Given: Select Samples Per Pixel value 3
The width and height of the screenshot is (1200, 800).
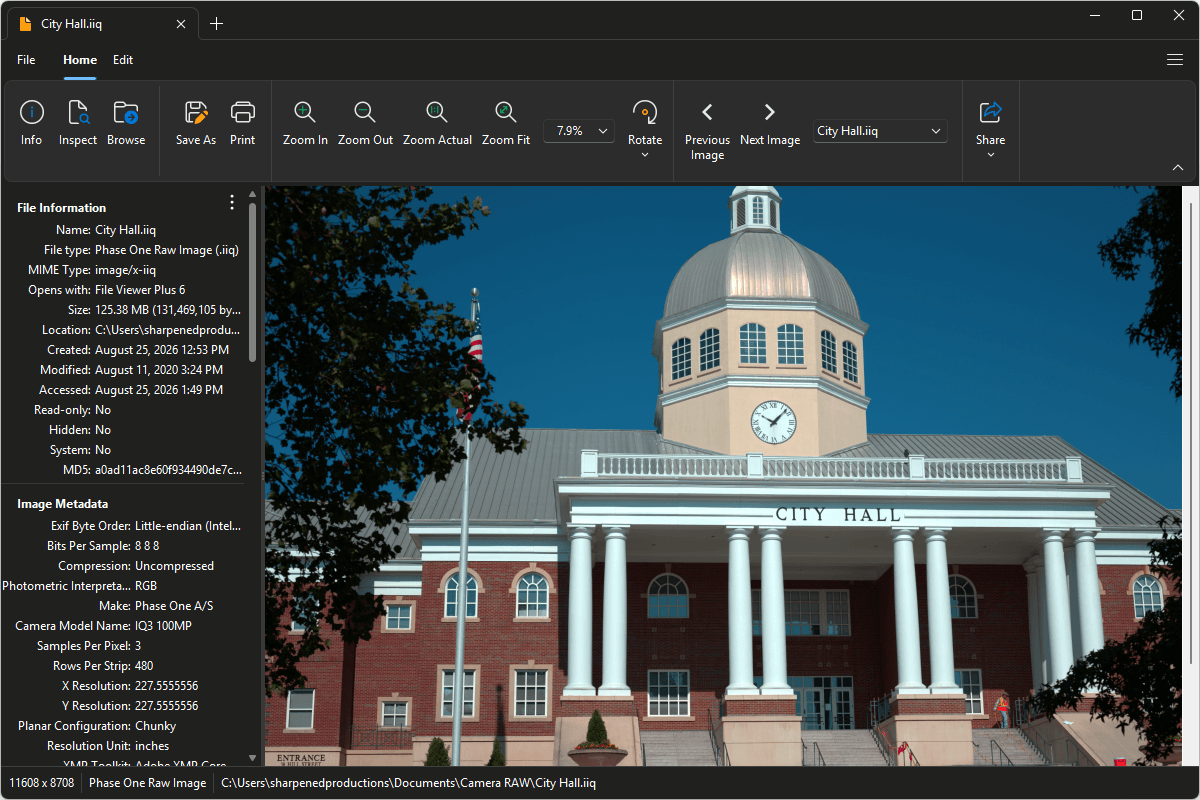Looking at the screenshot, I should pos(138,646).
